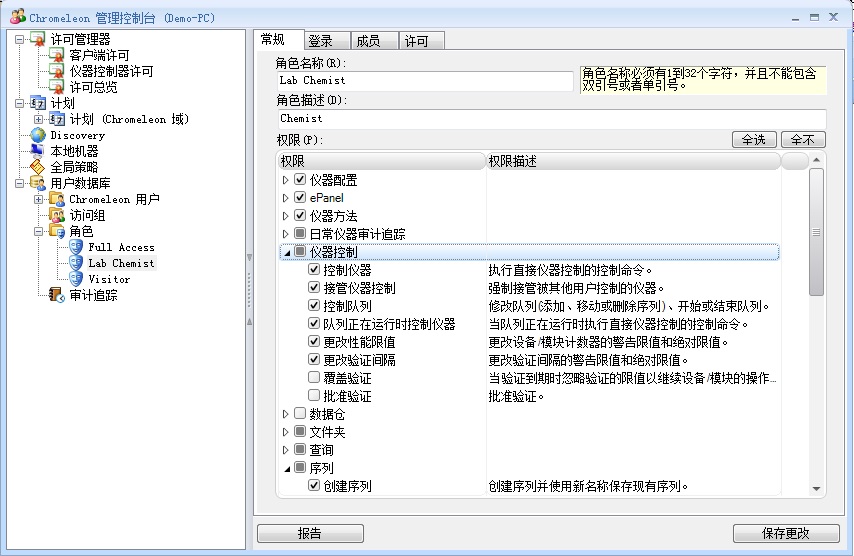Switch to the 成员 tab
854x556 pixels.
coord(374,41)
